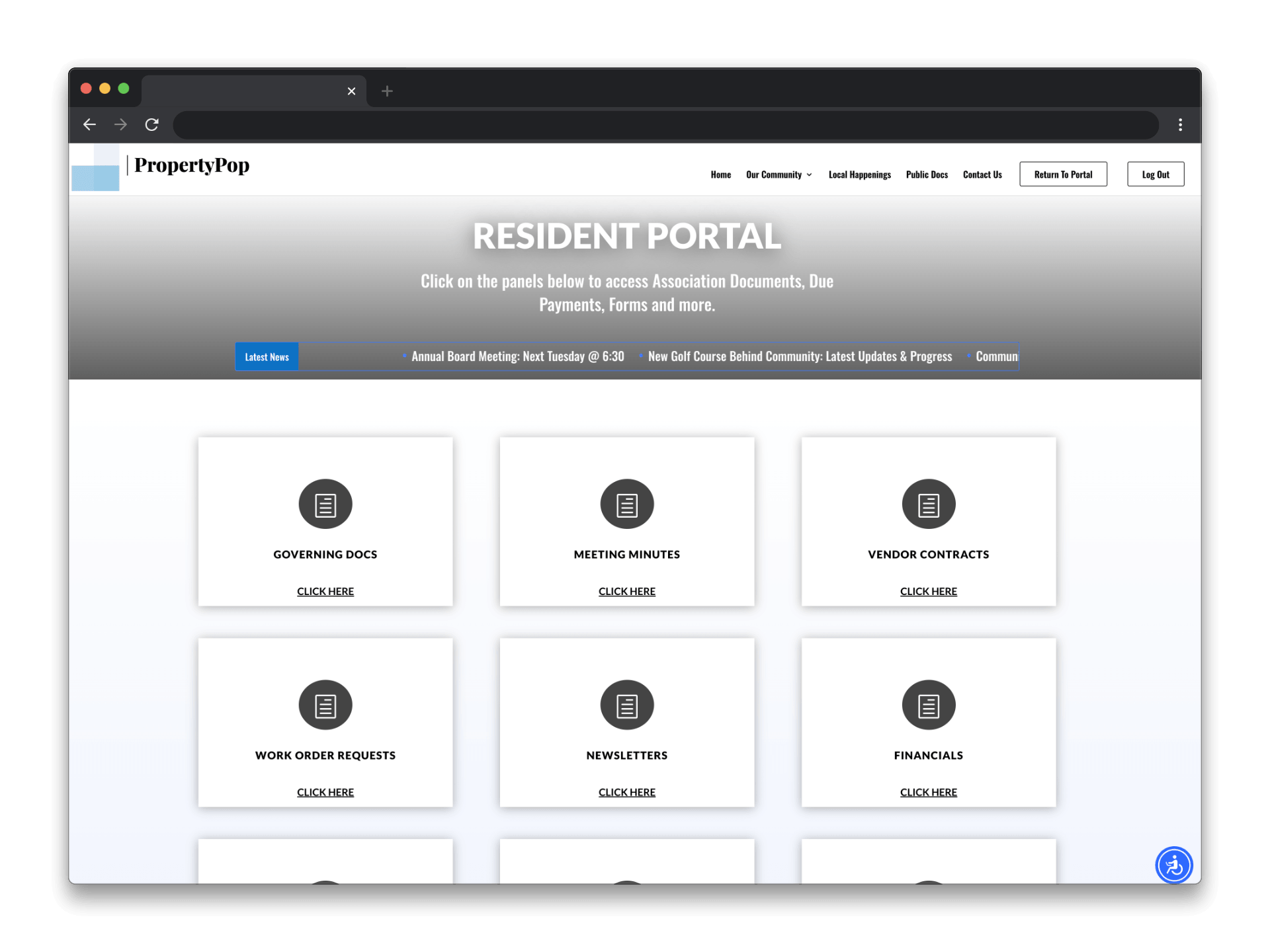Click the VENDOR CONTRACTS heading text
Screen dimensions: 1270x952
click(x=929, y=554)
